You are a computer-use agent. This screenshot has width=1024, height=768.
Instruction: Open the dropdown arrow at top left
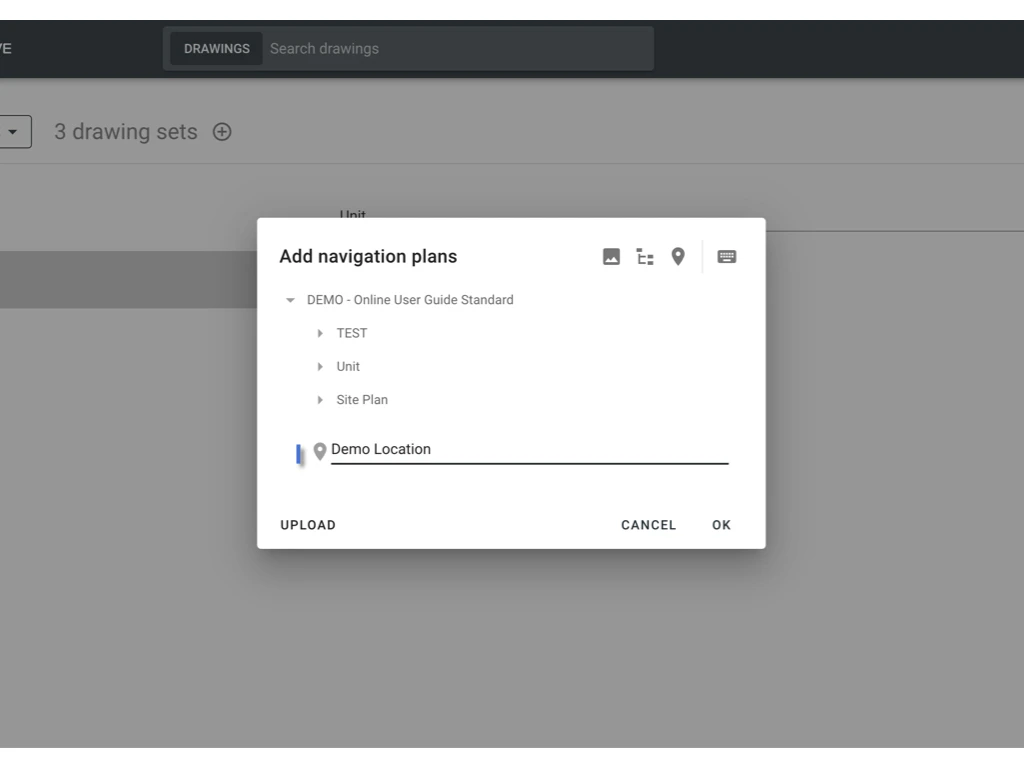14,131
